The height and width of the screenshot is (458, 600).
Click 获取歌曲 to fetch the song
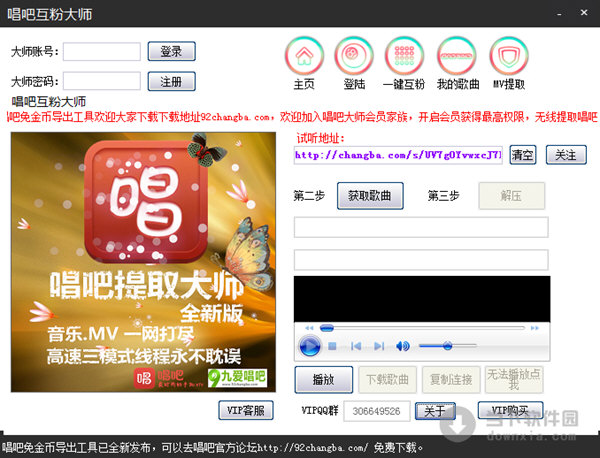(x=370, y=196)
